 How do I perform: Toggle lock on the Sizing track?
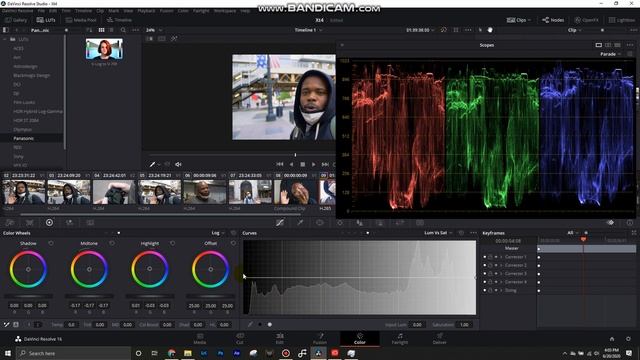point(490,290)
